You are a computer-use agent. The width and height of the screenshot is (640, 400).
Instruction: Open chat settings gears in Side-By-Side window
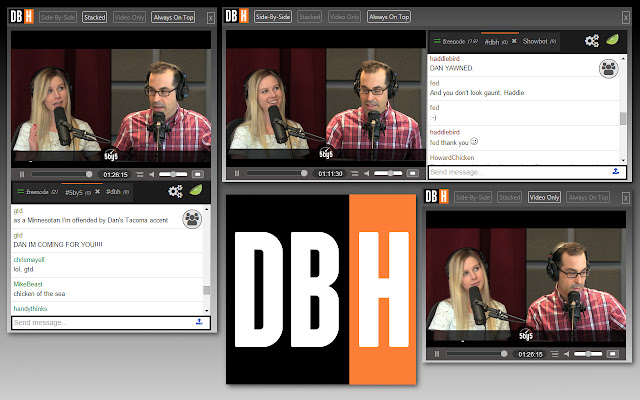[x=592, y=40]
